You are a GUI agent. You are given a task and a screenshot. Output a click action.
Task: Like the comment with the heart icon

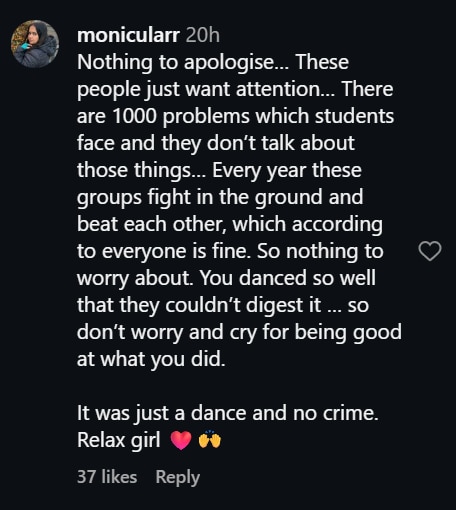click(x=430, y=251)
